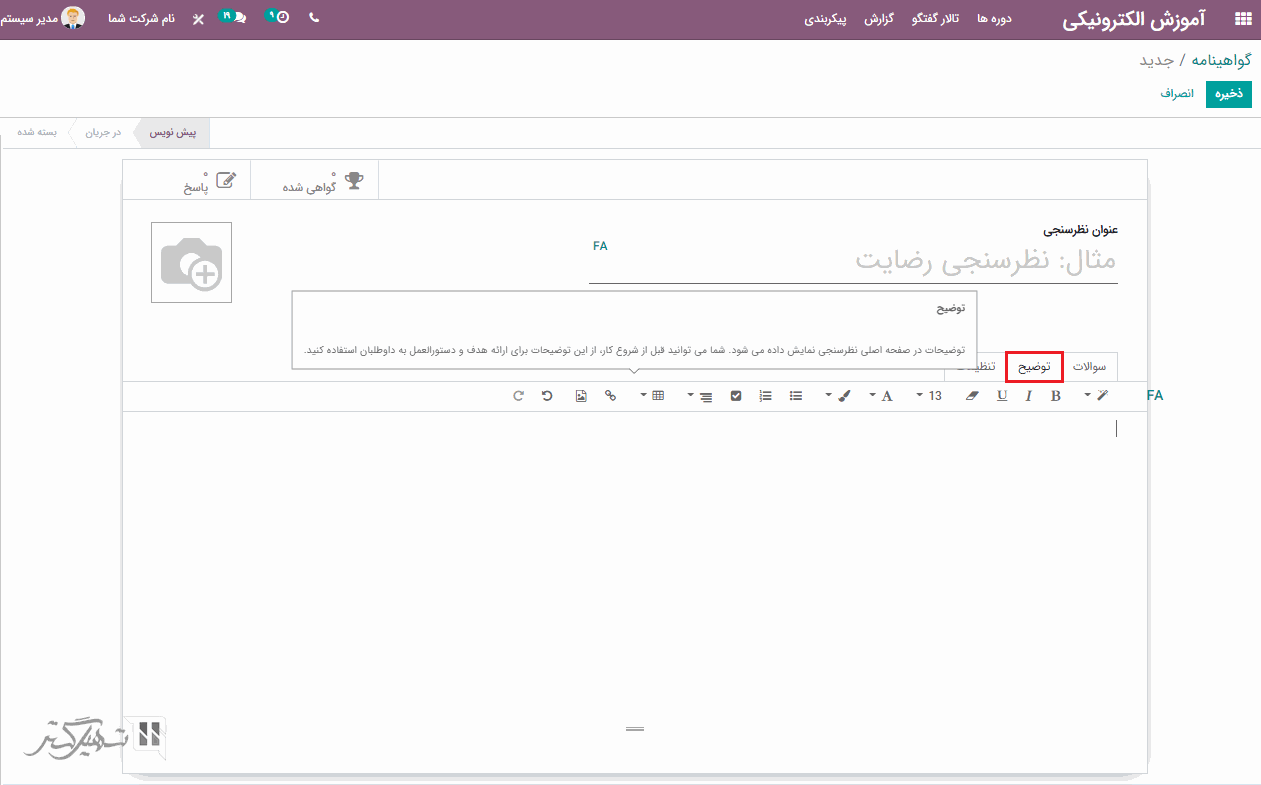The height and width of the screenshot is (785, 1261).
Task: Click the redo arrow in the editor toolbar
Action: 518,396
